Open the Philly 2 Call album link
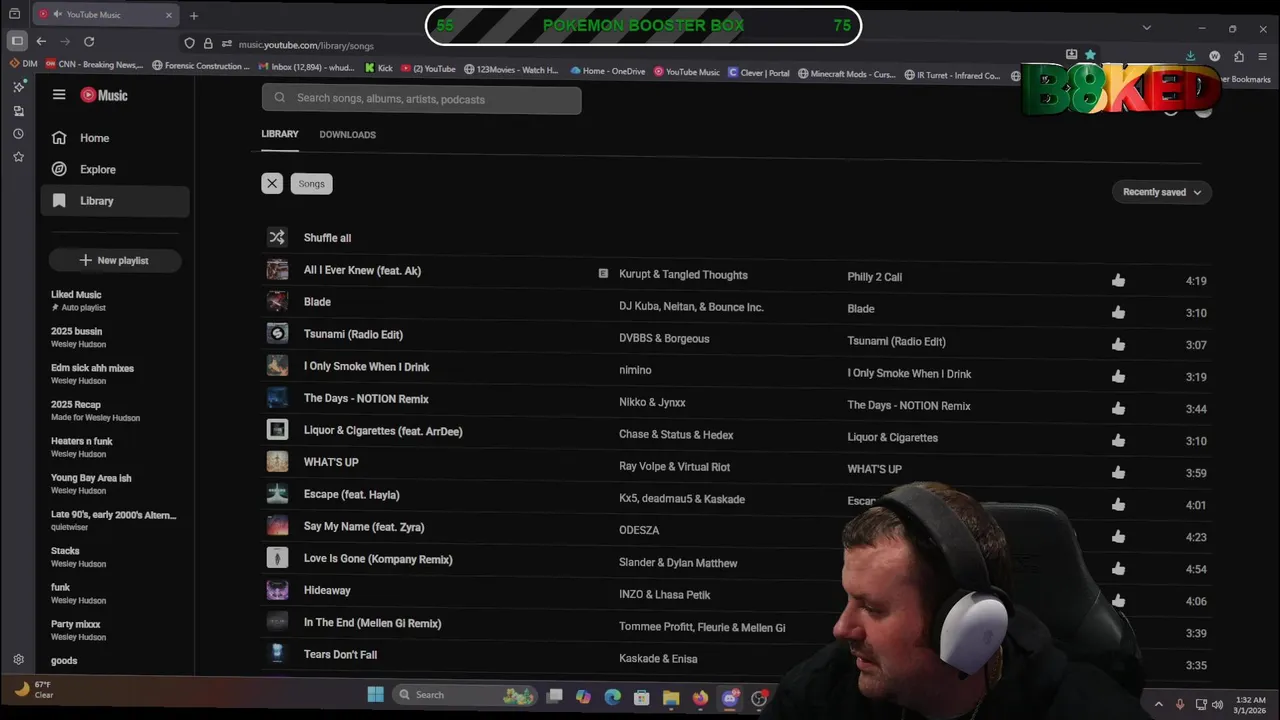Screen dimensions: 1280x720 (874, 277)
